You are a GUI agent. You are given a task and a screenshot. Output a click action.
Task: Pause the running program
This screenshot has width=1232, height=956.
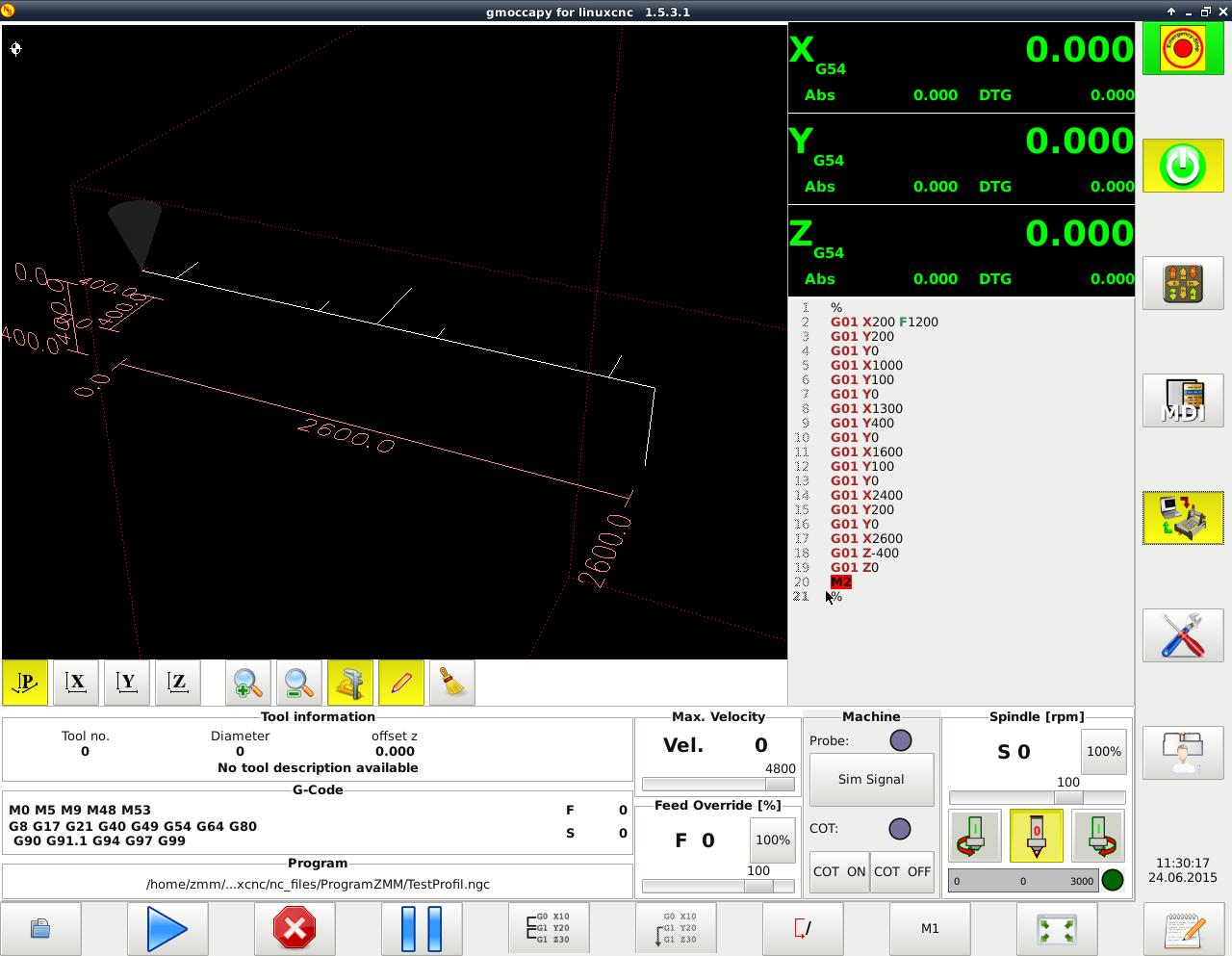click(422, 929)
